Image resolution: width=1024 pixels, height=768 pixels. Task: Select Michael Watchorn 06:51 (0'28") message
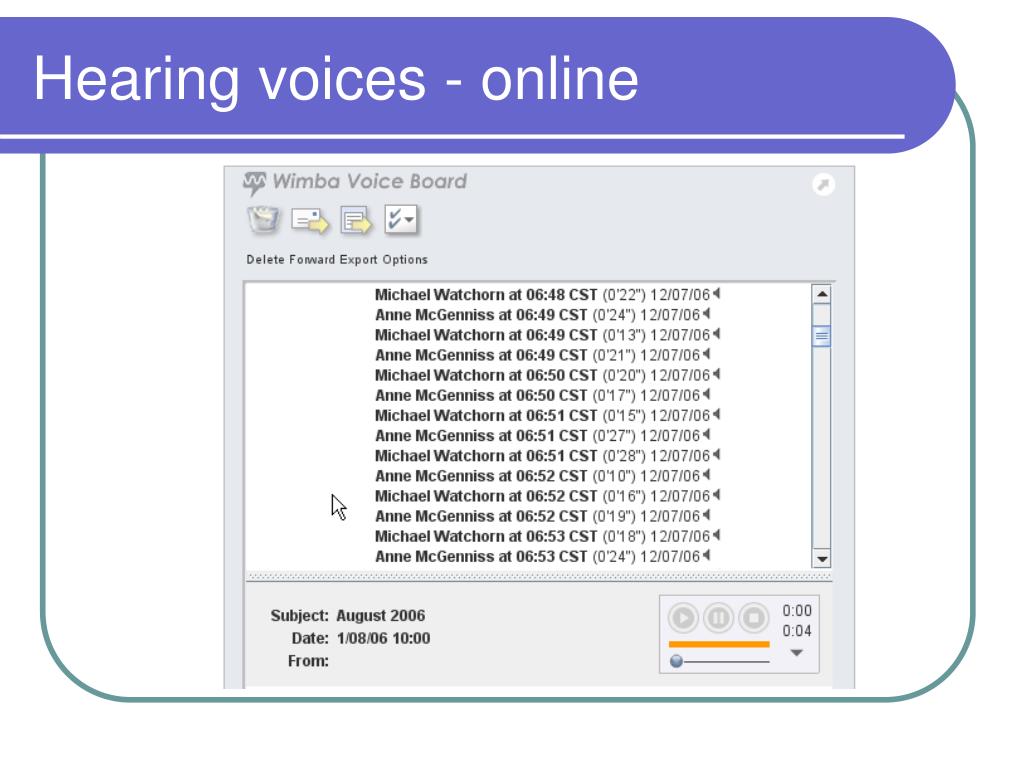547,456
